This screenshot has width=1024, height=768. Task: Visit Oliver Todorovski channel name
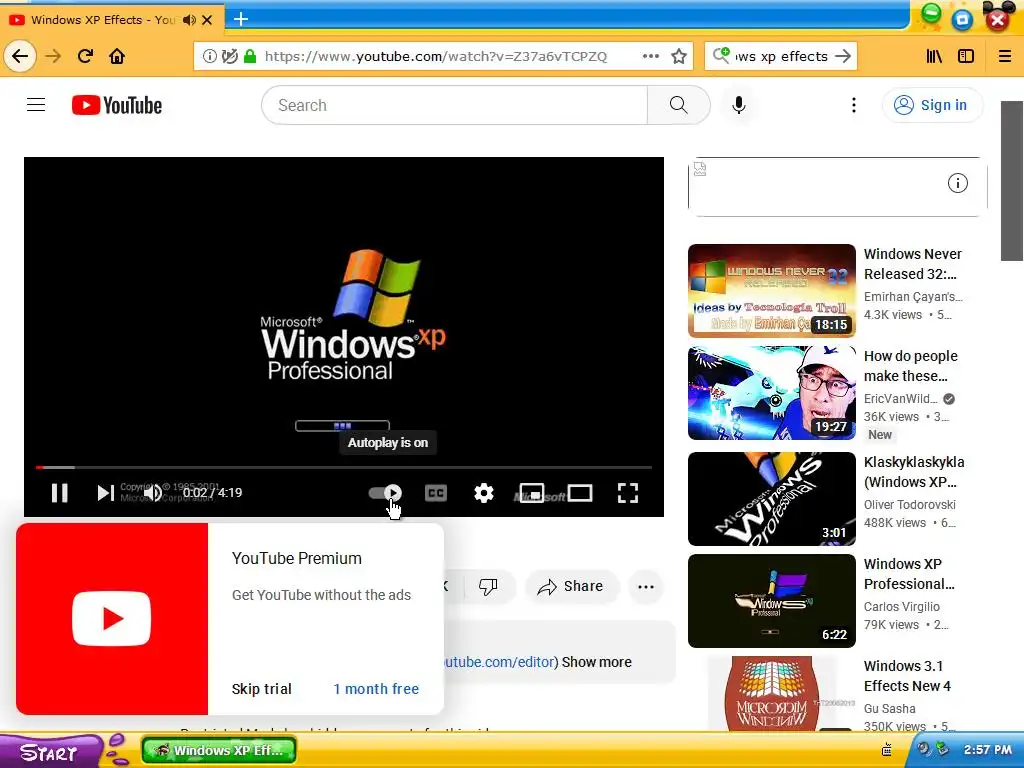910,504
